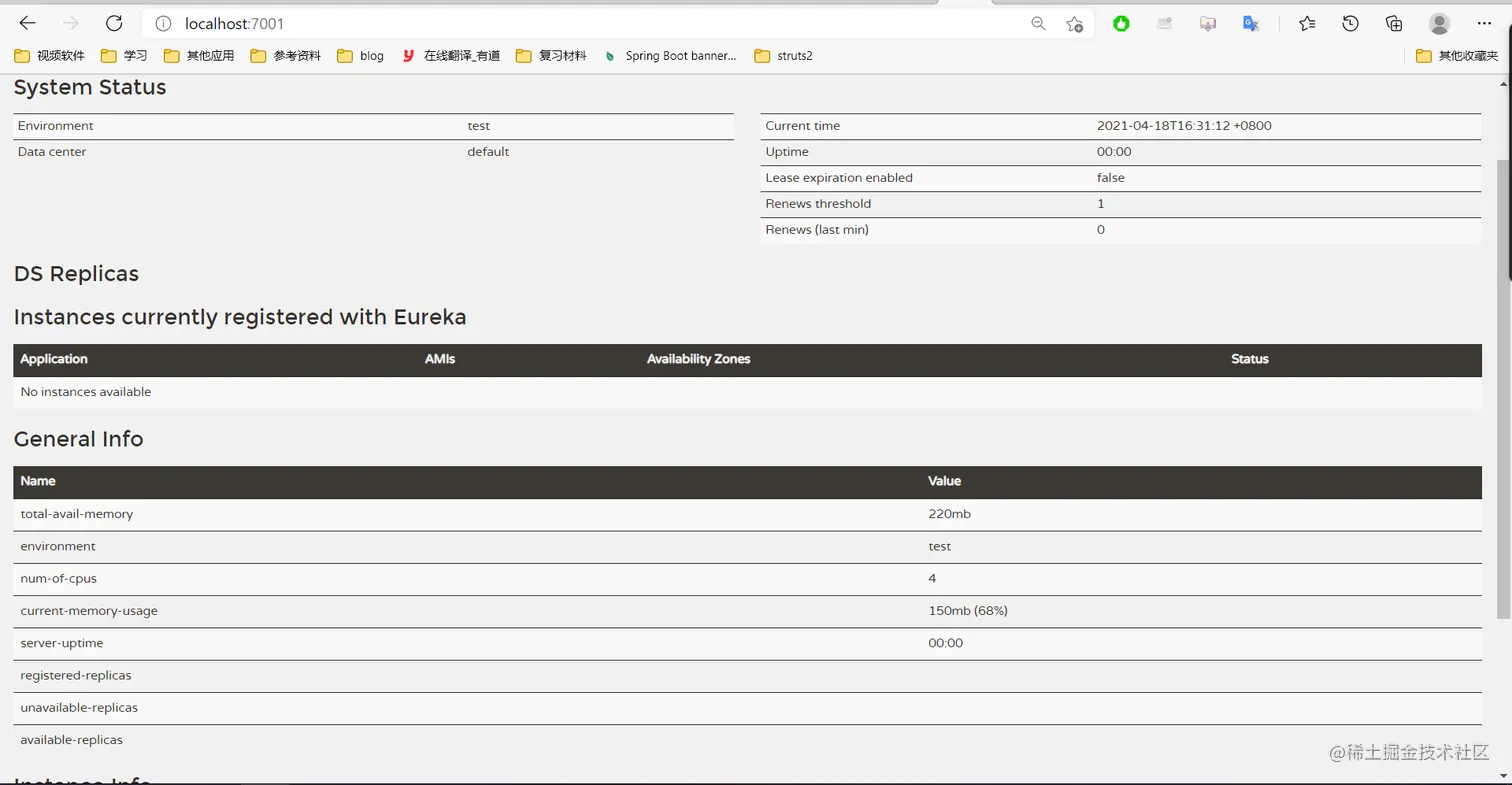View site information icon beside the address
The image size is (1512, 785).
pos(163,23)
